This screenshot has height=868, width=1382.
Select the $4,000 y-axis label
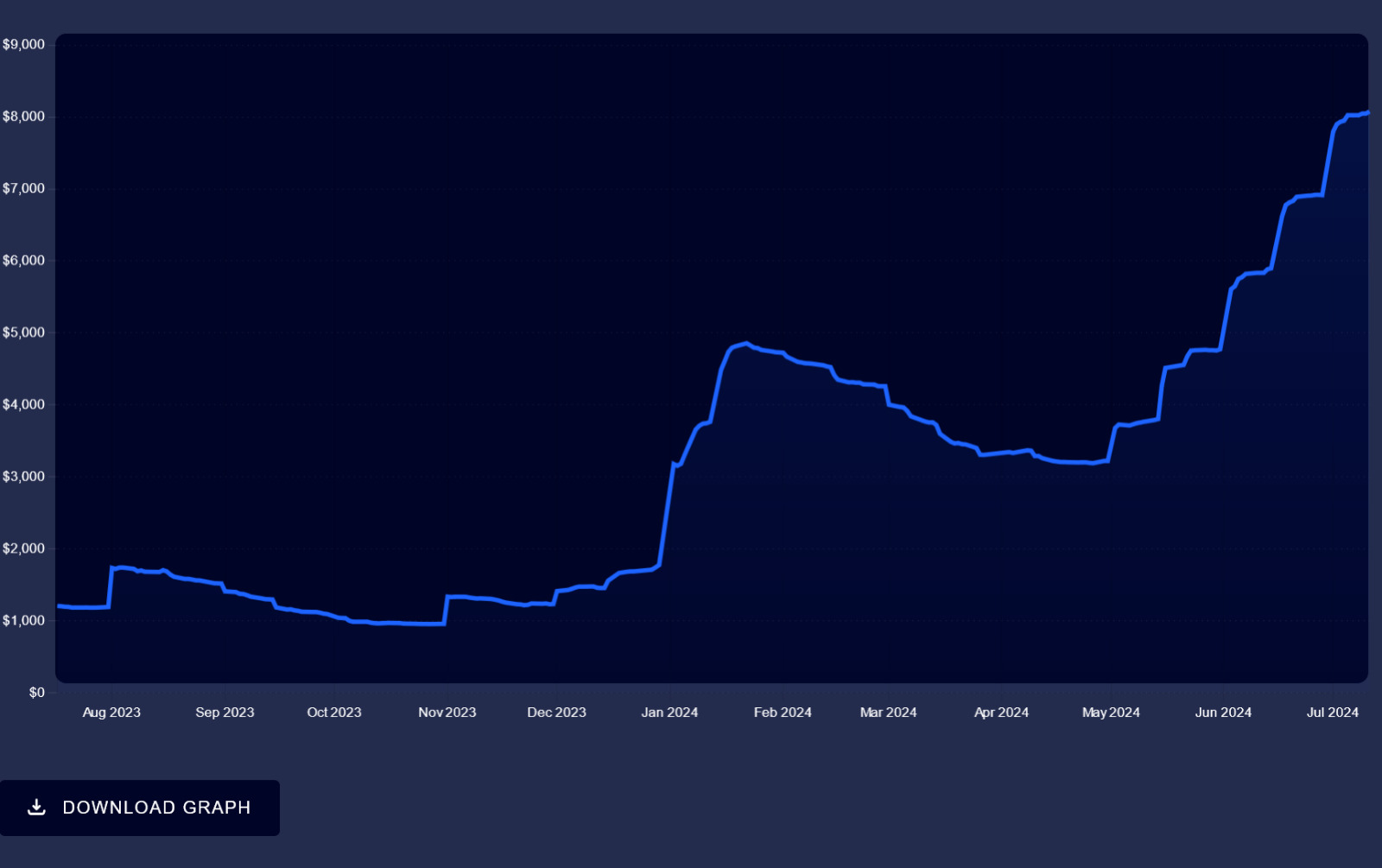[23, 404]
